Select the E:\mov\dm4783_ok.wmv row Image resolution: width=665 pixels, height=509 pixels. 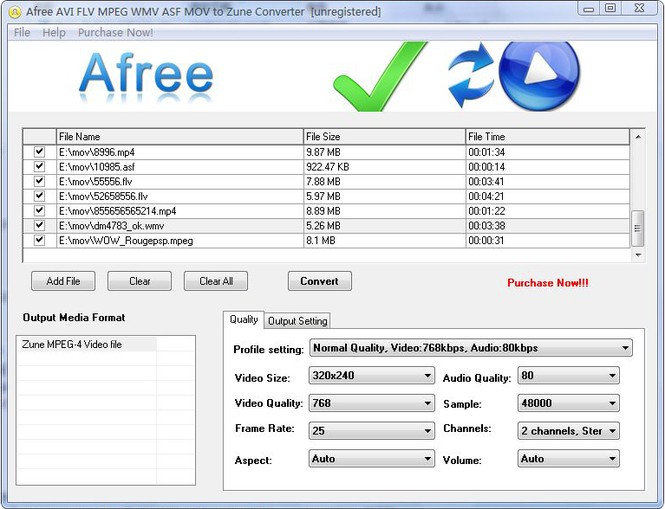point(326,226)
